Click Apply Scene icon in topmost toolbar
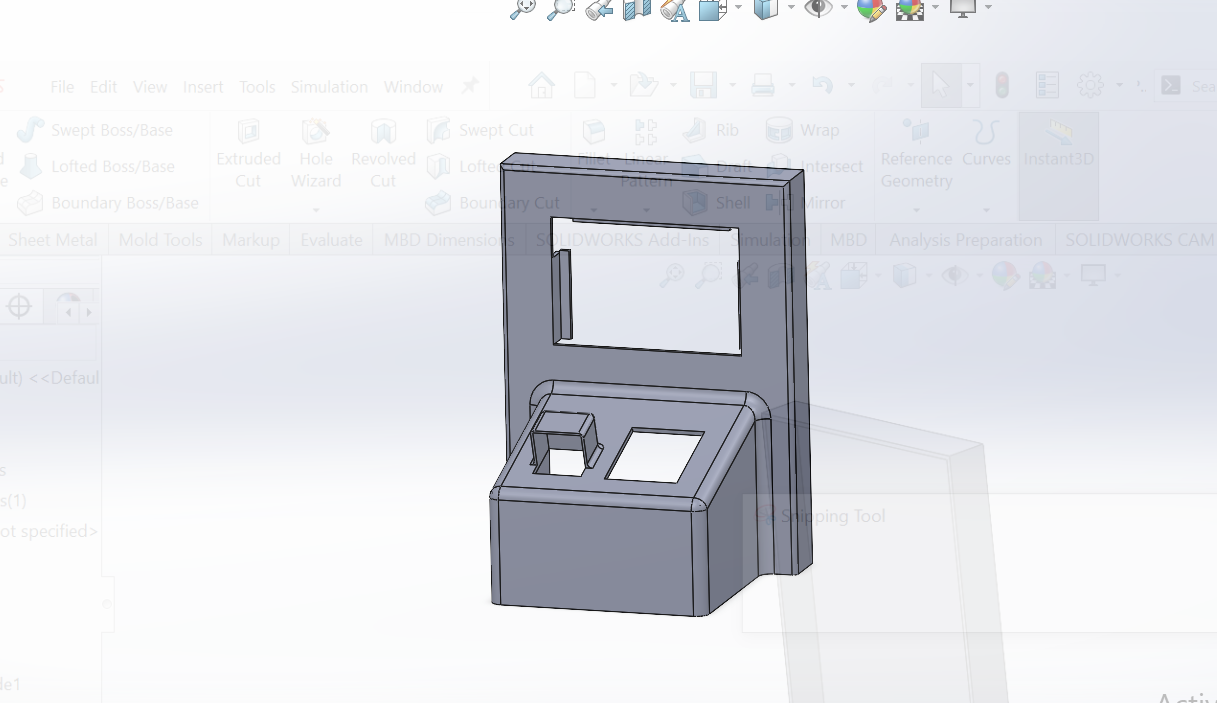1217x703 pixels. [x=910, y=9]
